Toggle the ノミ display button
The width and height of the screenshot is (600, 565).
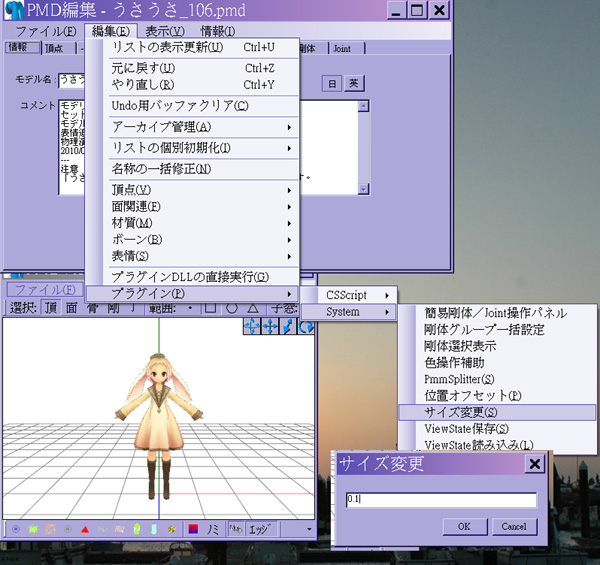pos(213,529)
